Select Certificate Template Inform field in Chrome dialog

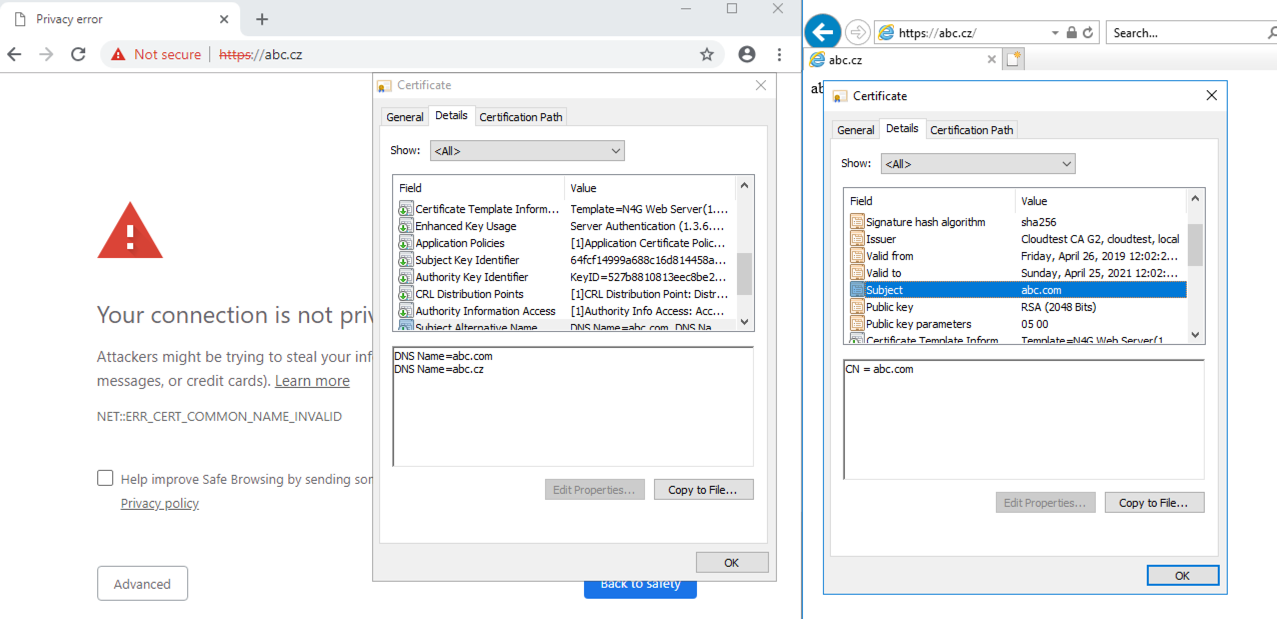pyautogui.click(x=565, y=209)
